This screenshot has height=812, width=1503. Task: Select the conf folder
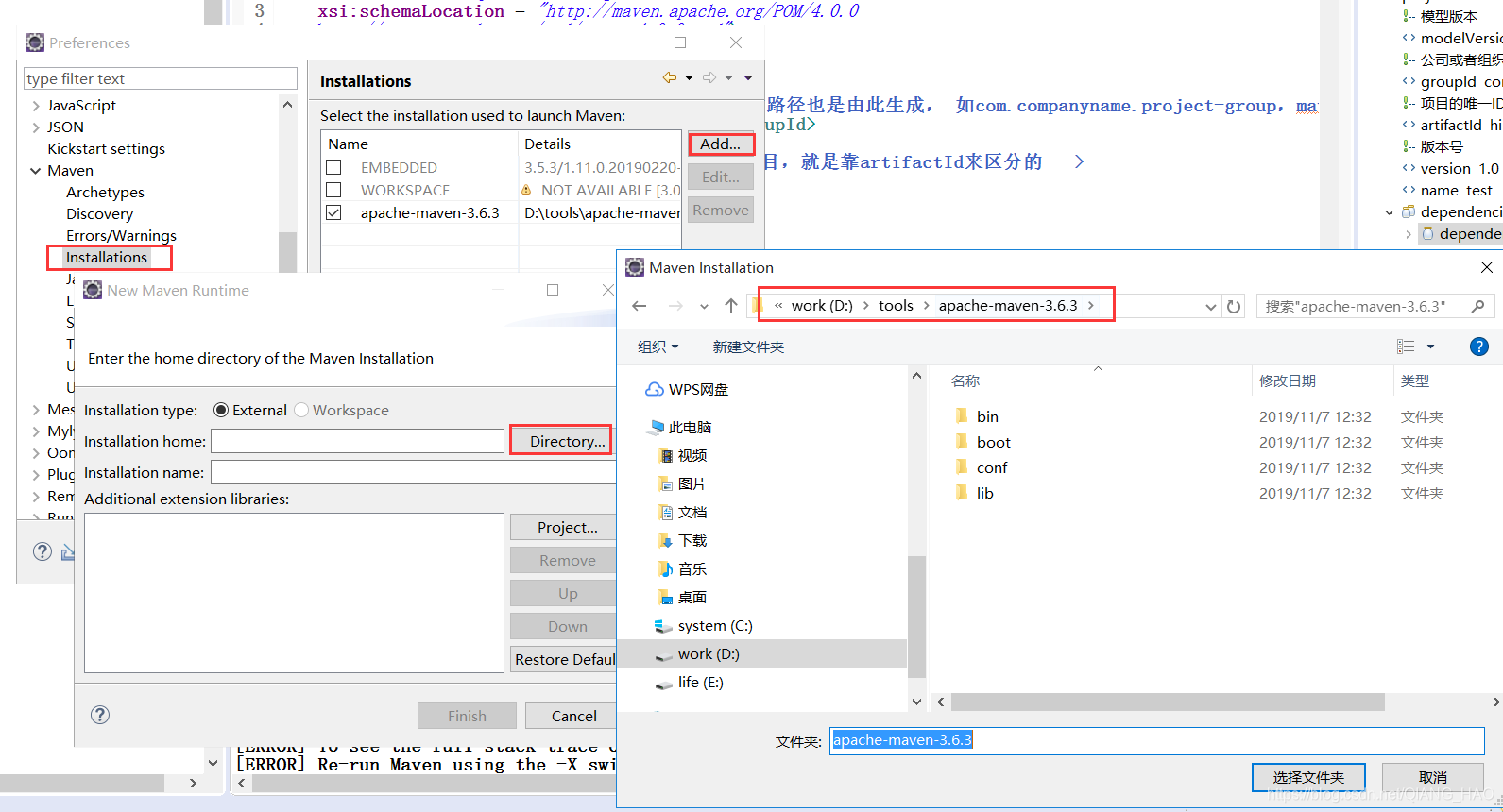[x=981, y=467]
